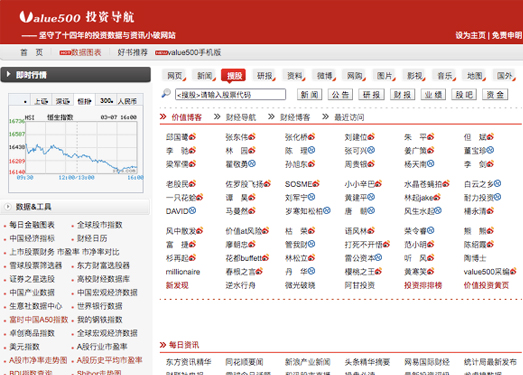Viewport: 523px width, 375px height.
Task: Select the 人民币 chart tab
Action: (128, 101)
